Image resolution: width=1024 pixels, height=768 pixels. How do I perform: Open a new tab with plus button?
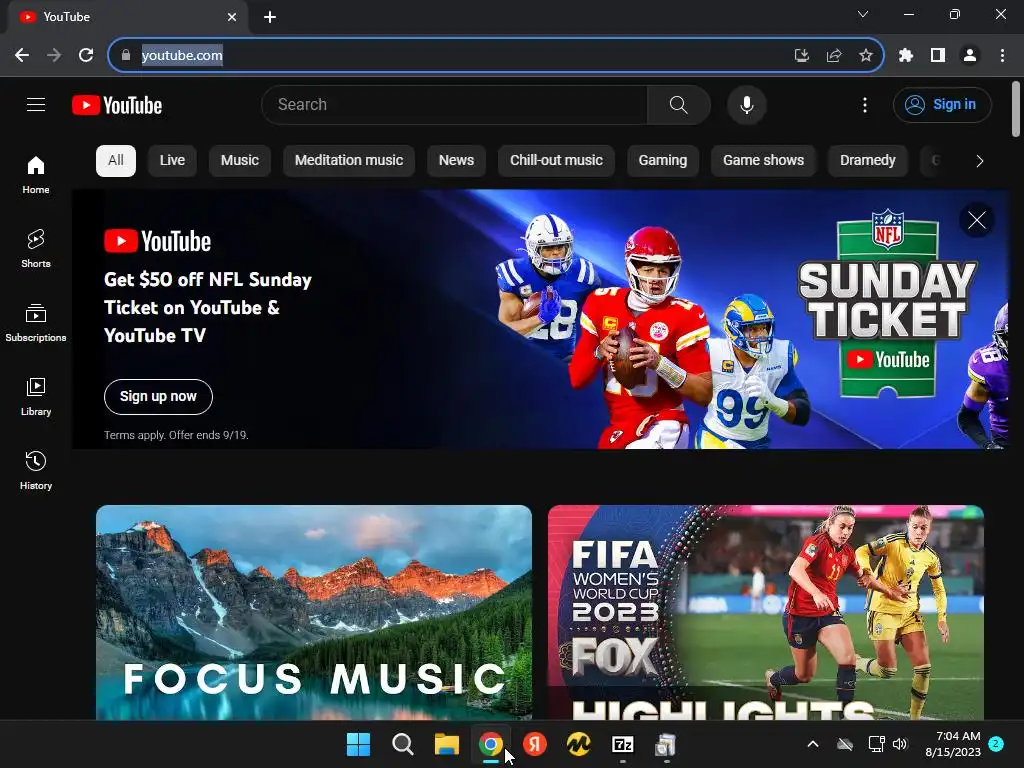click(270, 17)
